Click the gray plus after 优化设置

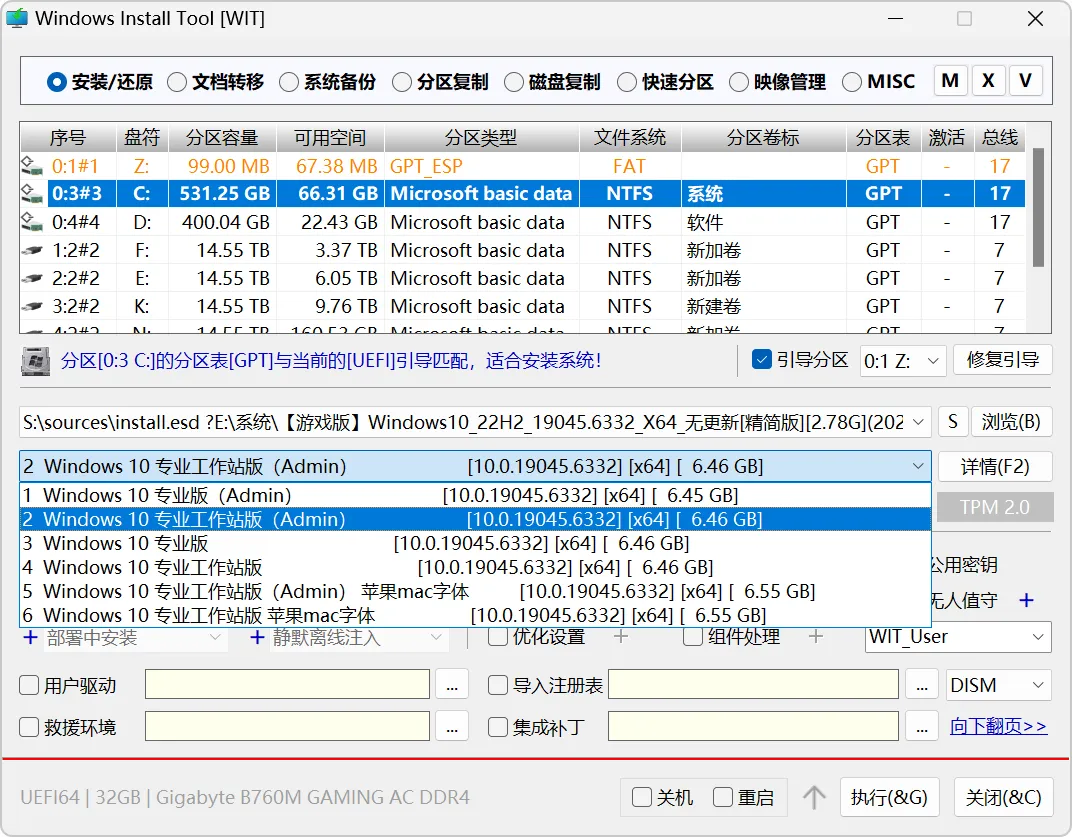pyautogui.click(x=621, y=637)
